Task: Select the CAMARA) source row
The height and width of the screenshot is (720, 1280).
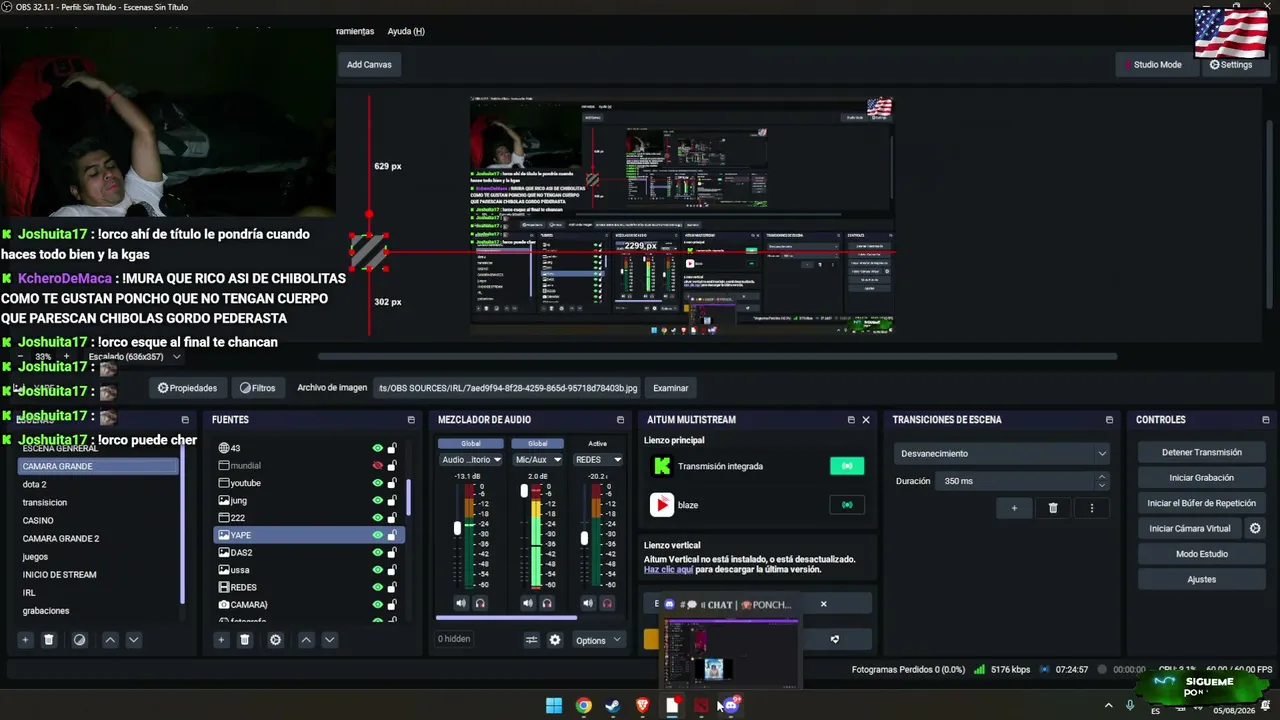Action: click(x=308, y=605)
